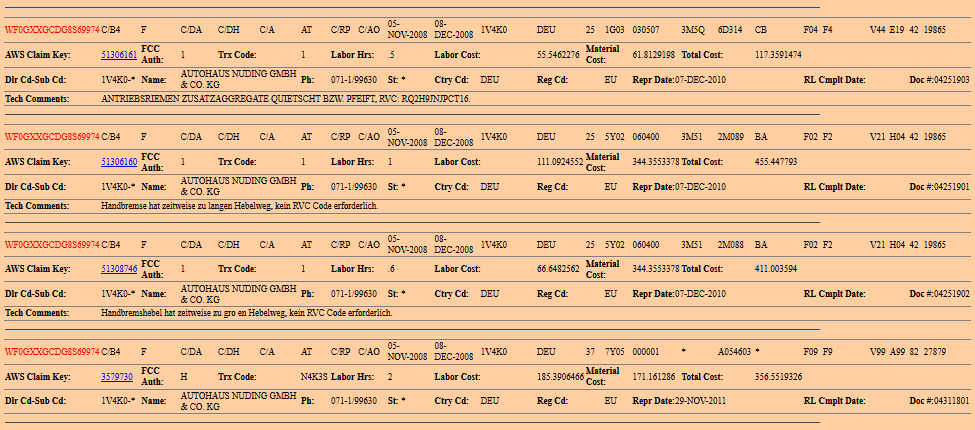Open AWS claim key 51306160 link
The image size is (975, 430).
click(x=119, y=161)
